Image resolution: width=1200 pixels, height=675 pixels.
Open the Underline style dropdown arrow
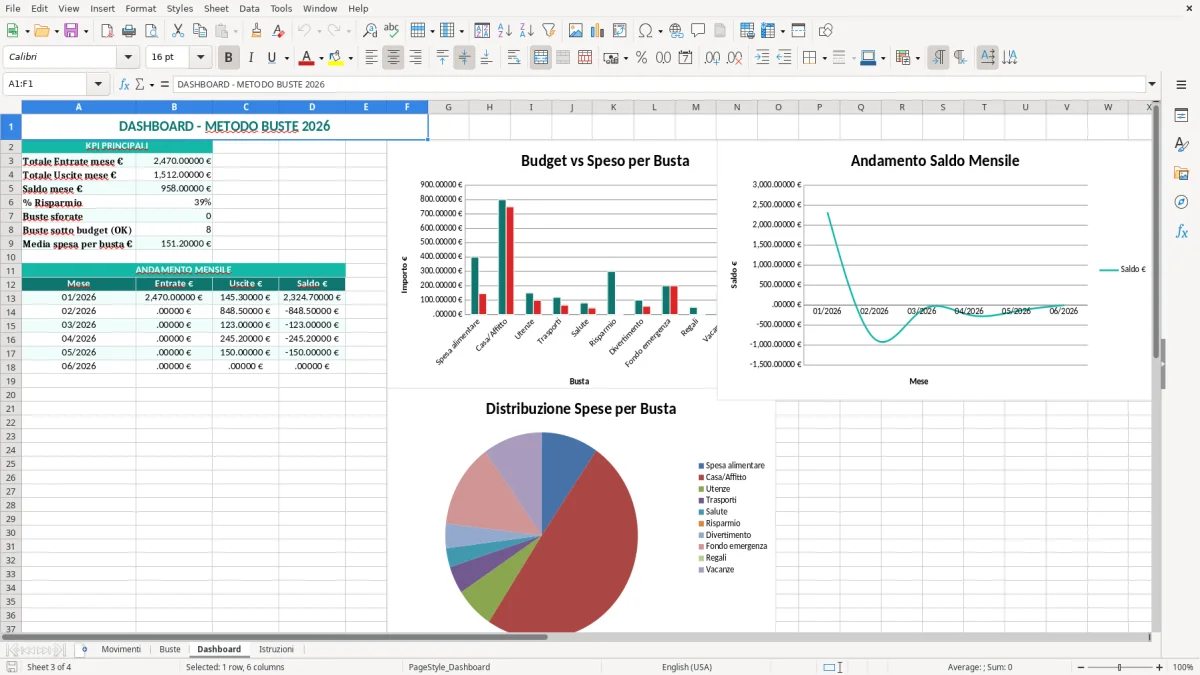[286, 58]
